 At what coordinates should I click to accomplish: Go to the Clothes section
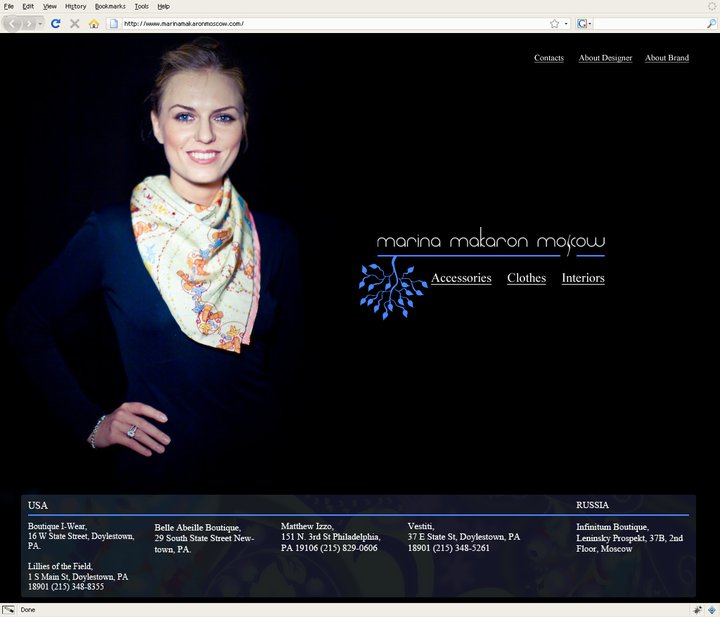(x=526, y=278)
